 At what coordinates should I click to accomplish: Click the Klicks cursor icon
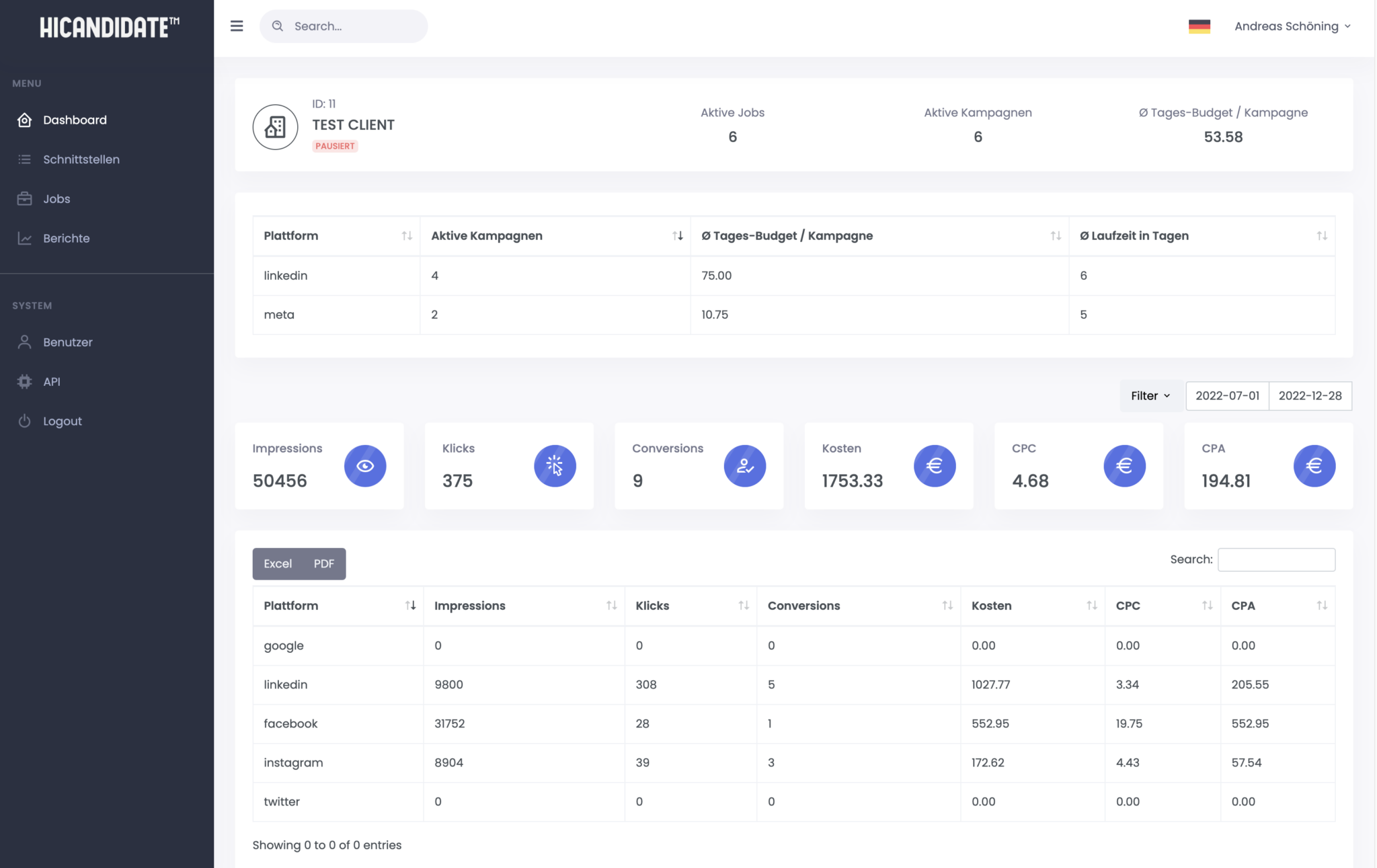(x=555, y=466)
